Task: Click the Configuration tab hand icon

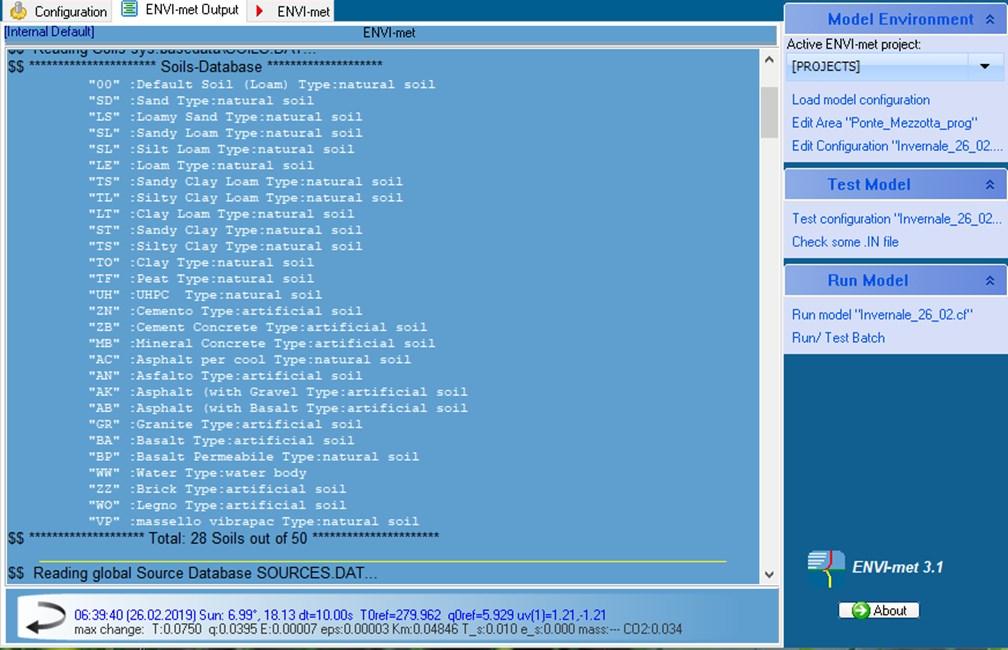Action: tap(18, 10)
